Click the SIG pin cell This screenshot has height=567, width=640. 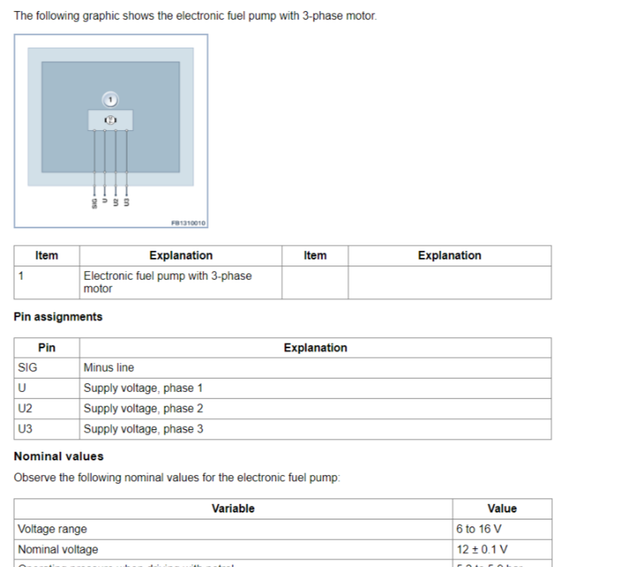(x=47, y=368)
